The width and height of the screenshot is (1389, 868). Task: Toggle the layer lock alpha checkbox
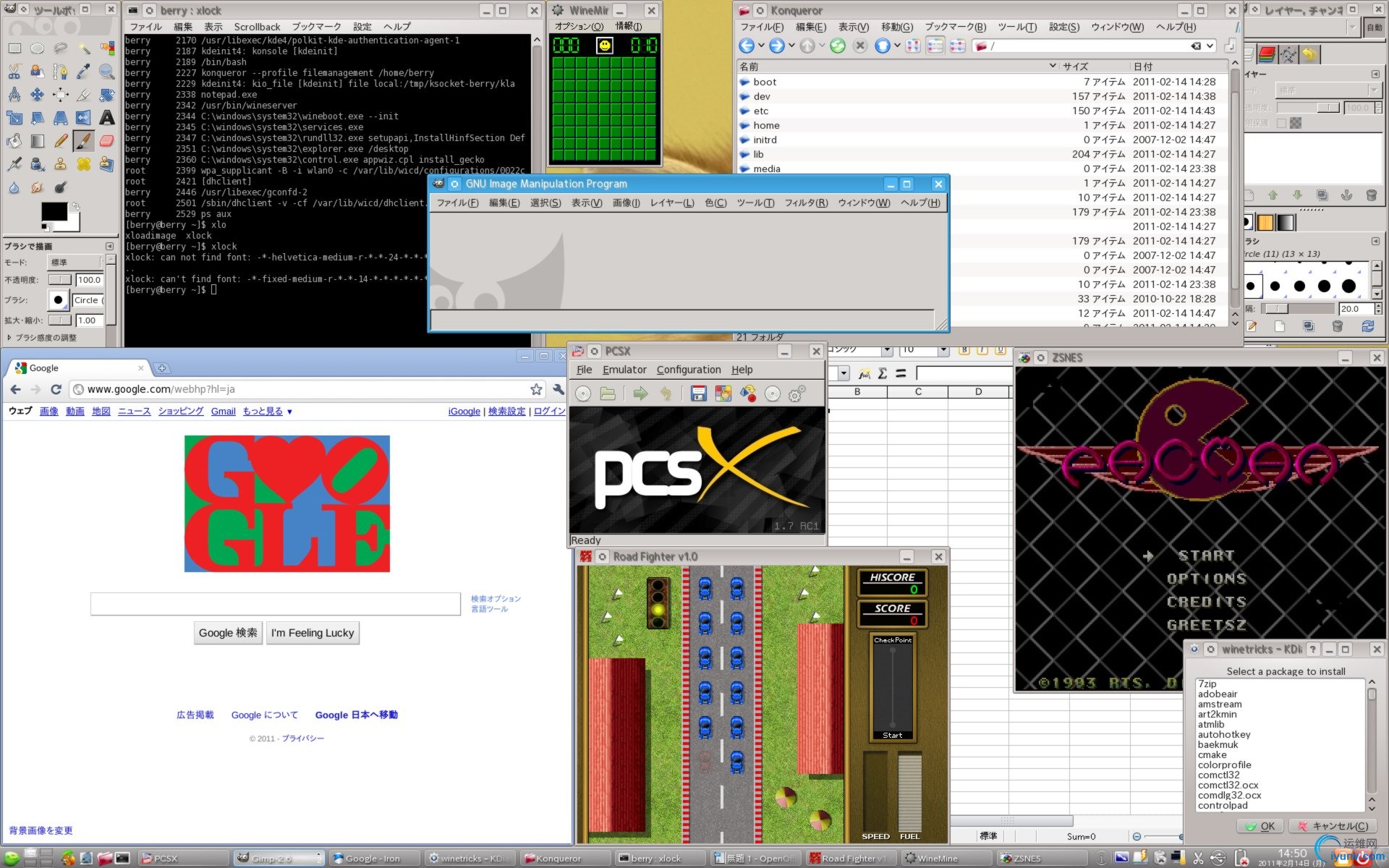(x=1282, y=123)
